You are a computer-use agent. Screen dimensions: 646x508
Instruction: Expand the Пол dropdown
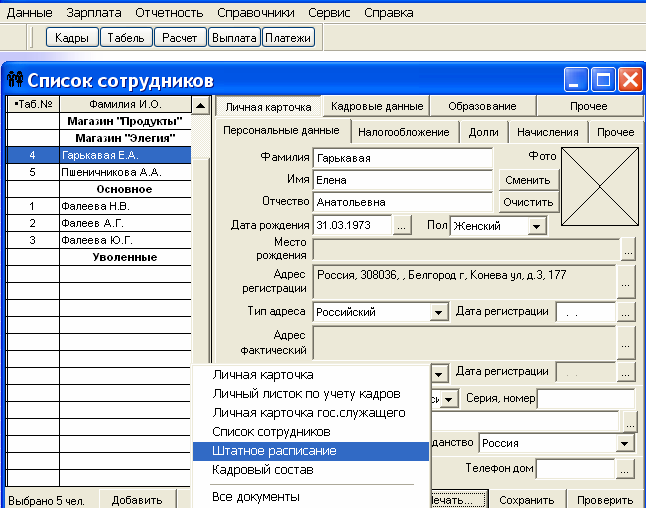coord(536,226)
